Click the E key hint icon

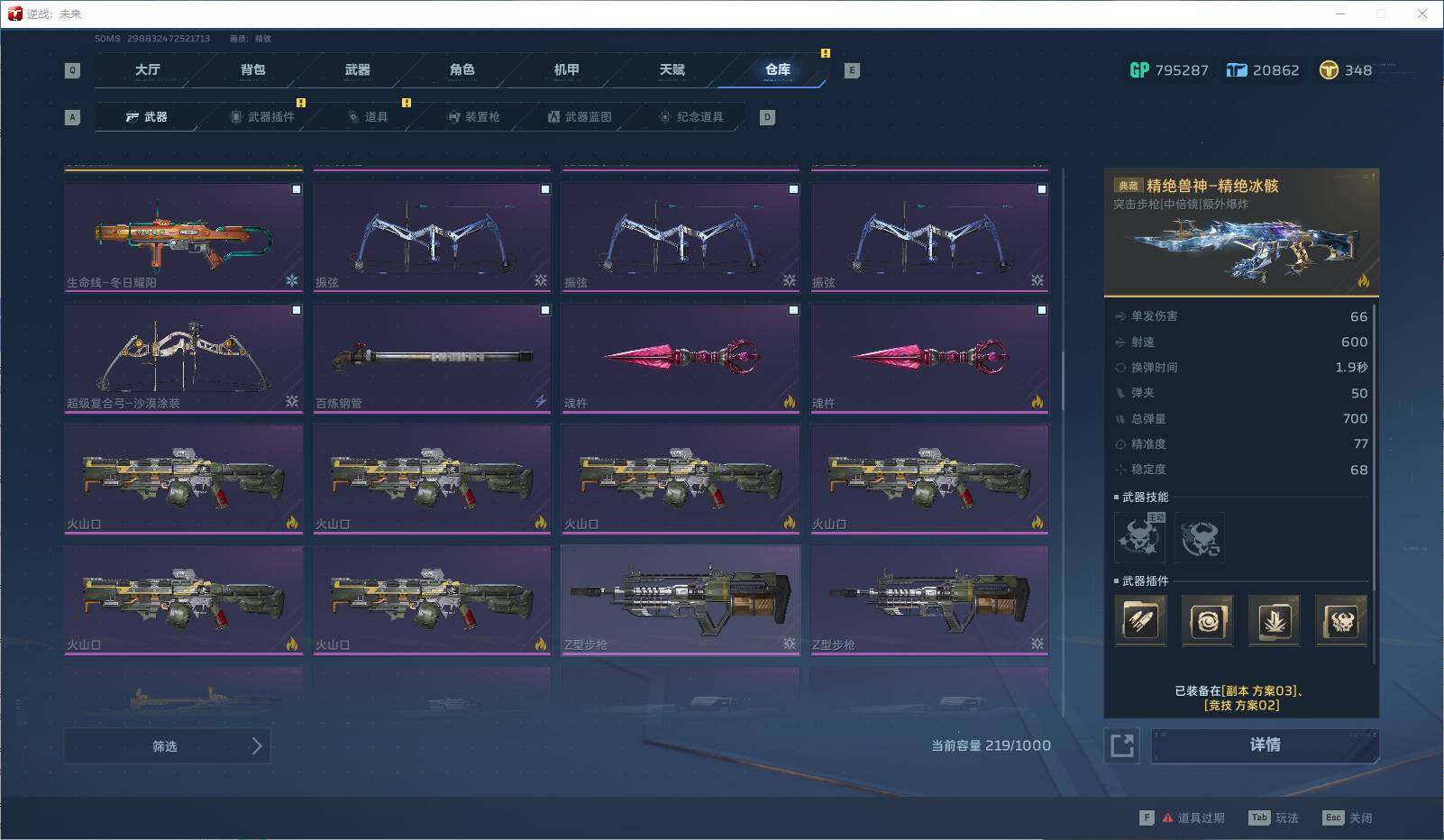point(851,70)
